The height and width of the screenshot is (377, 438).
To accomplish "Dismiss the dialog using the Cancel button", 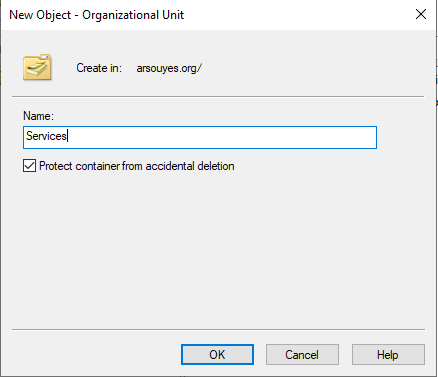I will point(302,354).
